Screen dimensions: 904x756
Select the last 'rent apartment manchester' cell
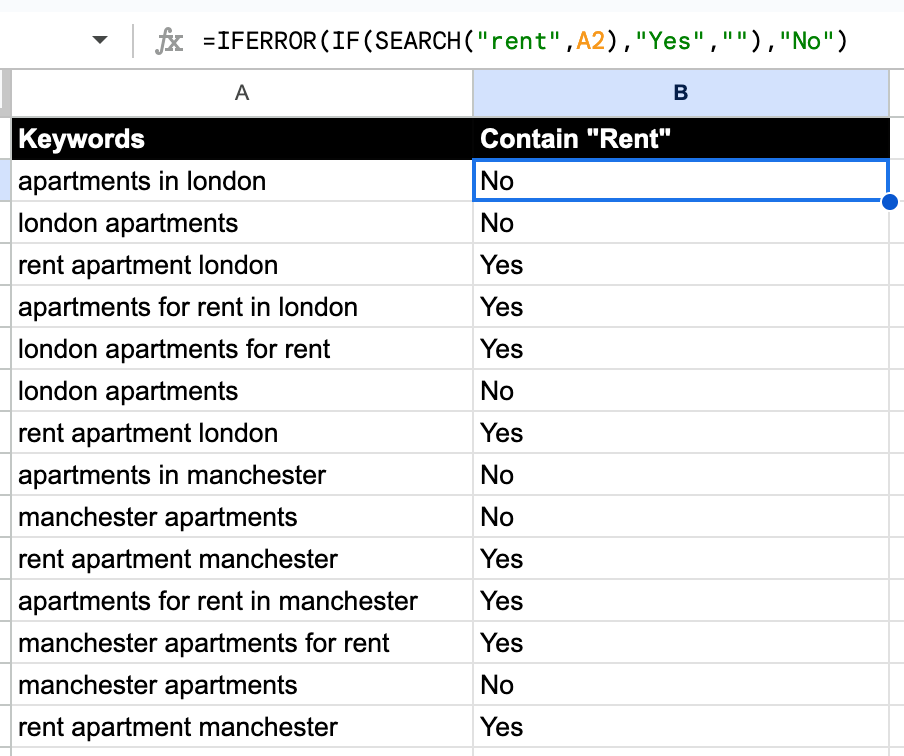(240, 727)
